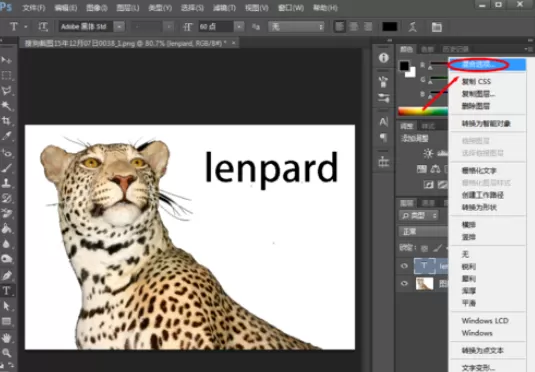
Task: Close the document tab
Action: point(234,43)
